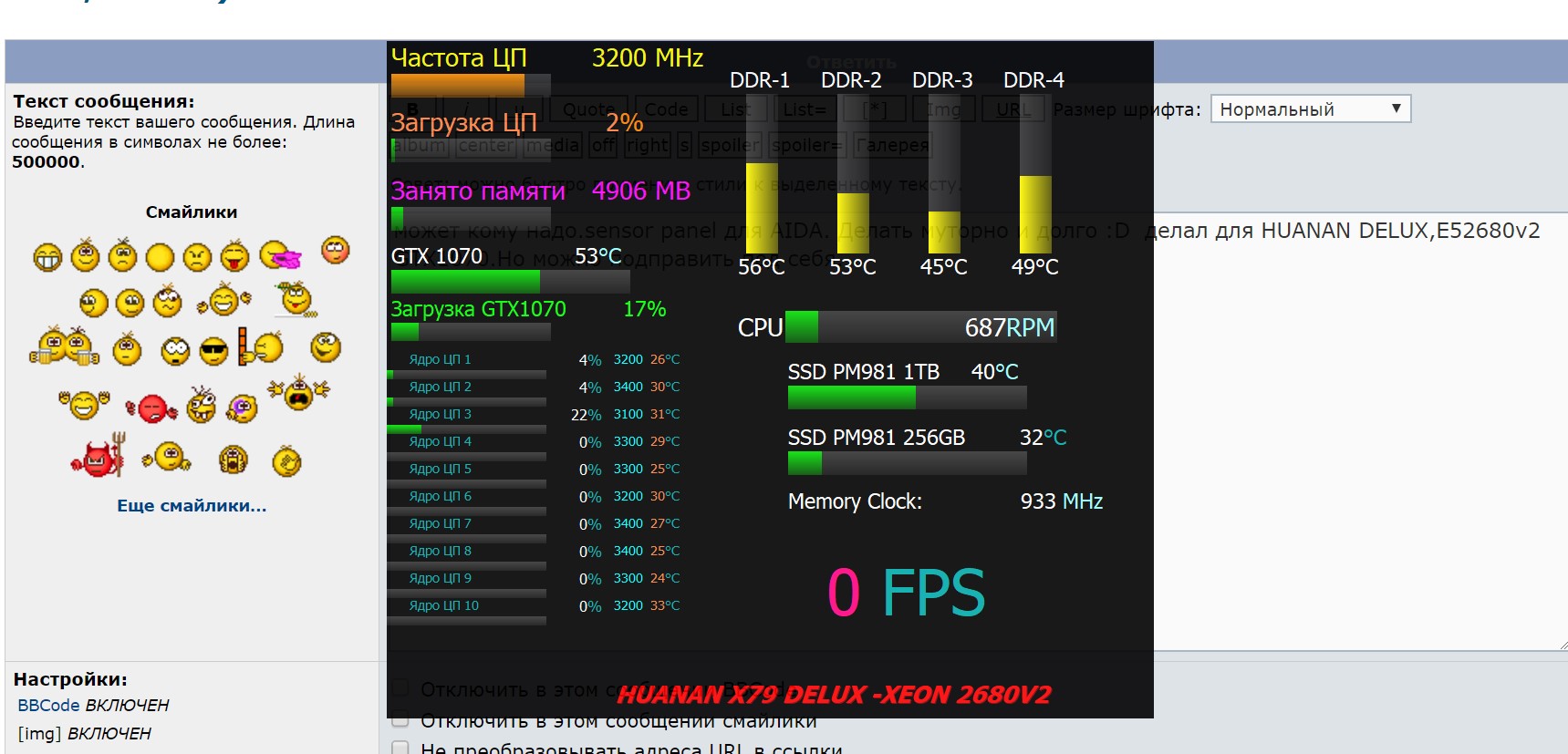Open the font size dropdown set to Нормальный
Viewport: 1568px width, 754px height.
coord(1310,109)
